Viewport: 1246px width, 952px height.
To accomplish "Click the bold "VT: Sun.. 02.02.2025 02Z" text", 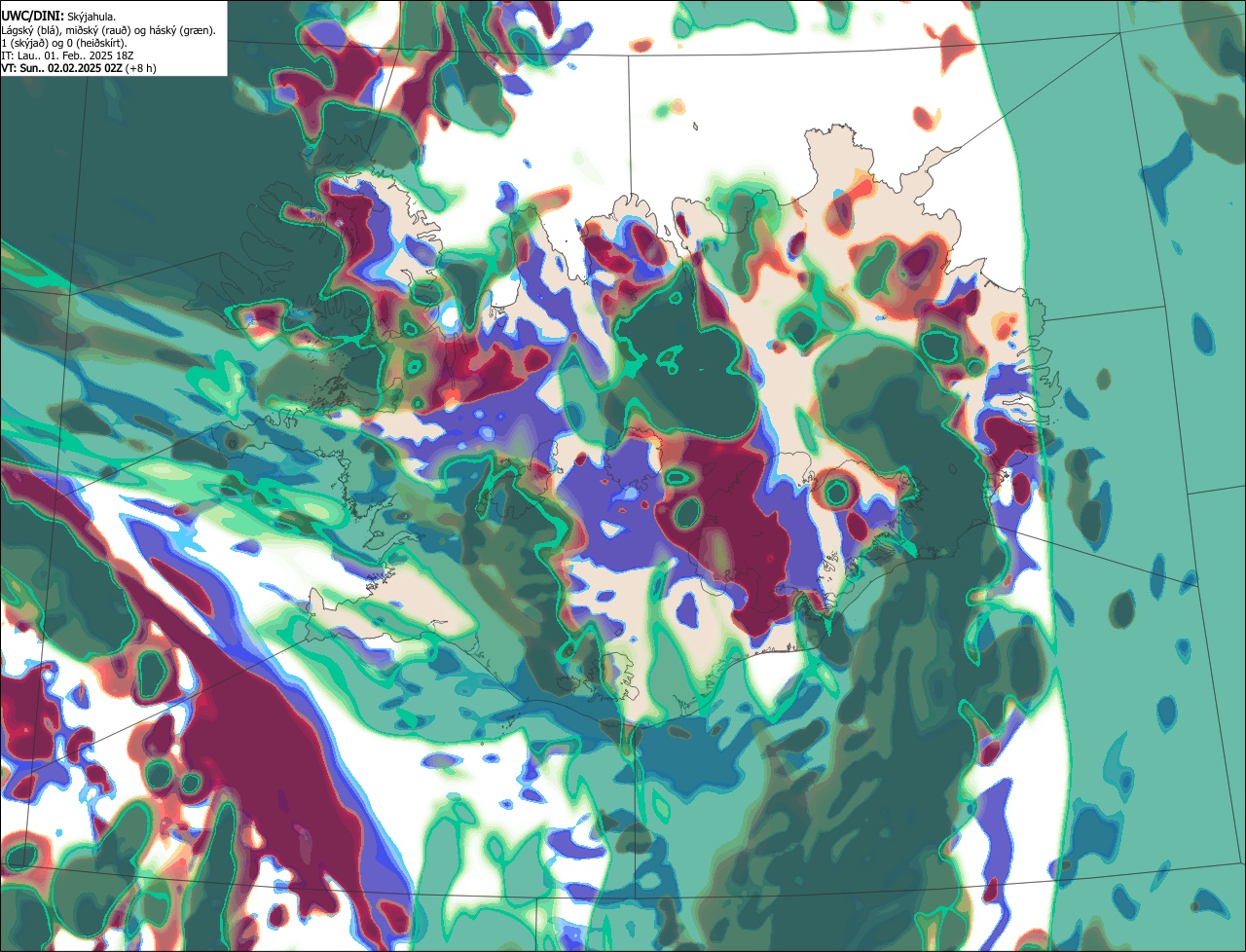I will 61,68.
